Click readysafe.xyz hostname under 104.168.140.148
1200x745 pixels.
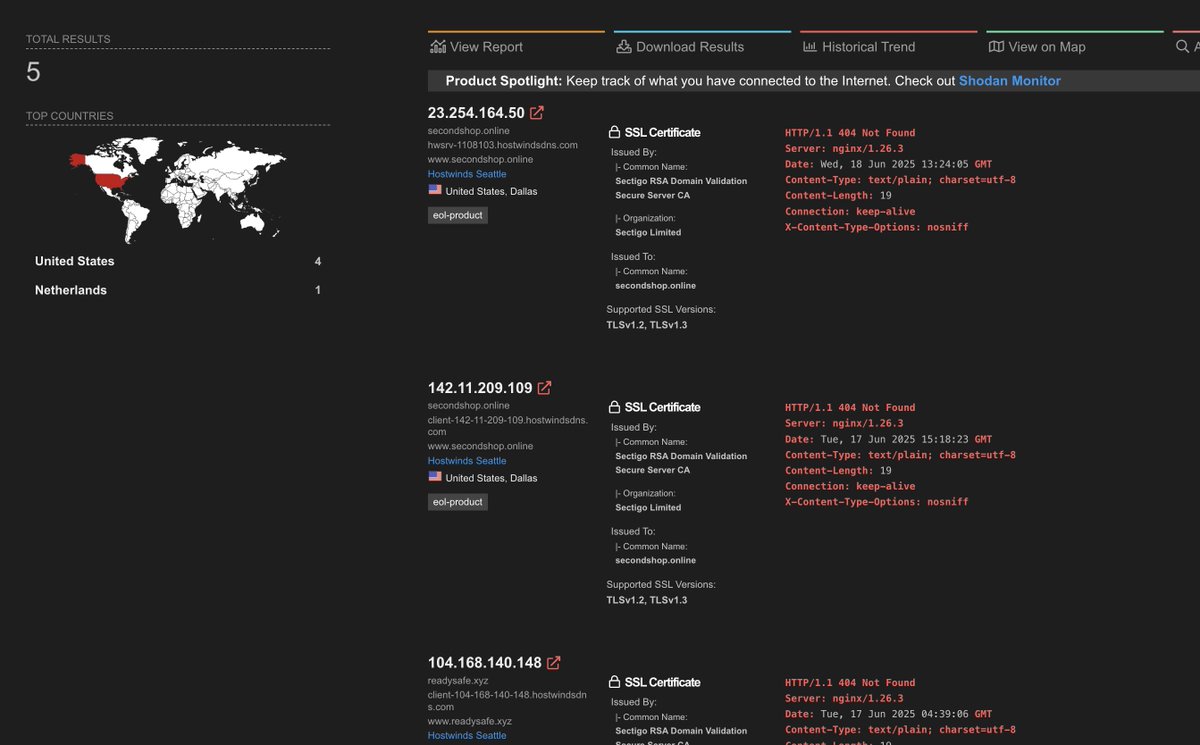click(458, 681)
